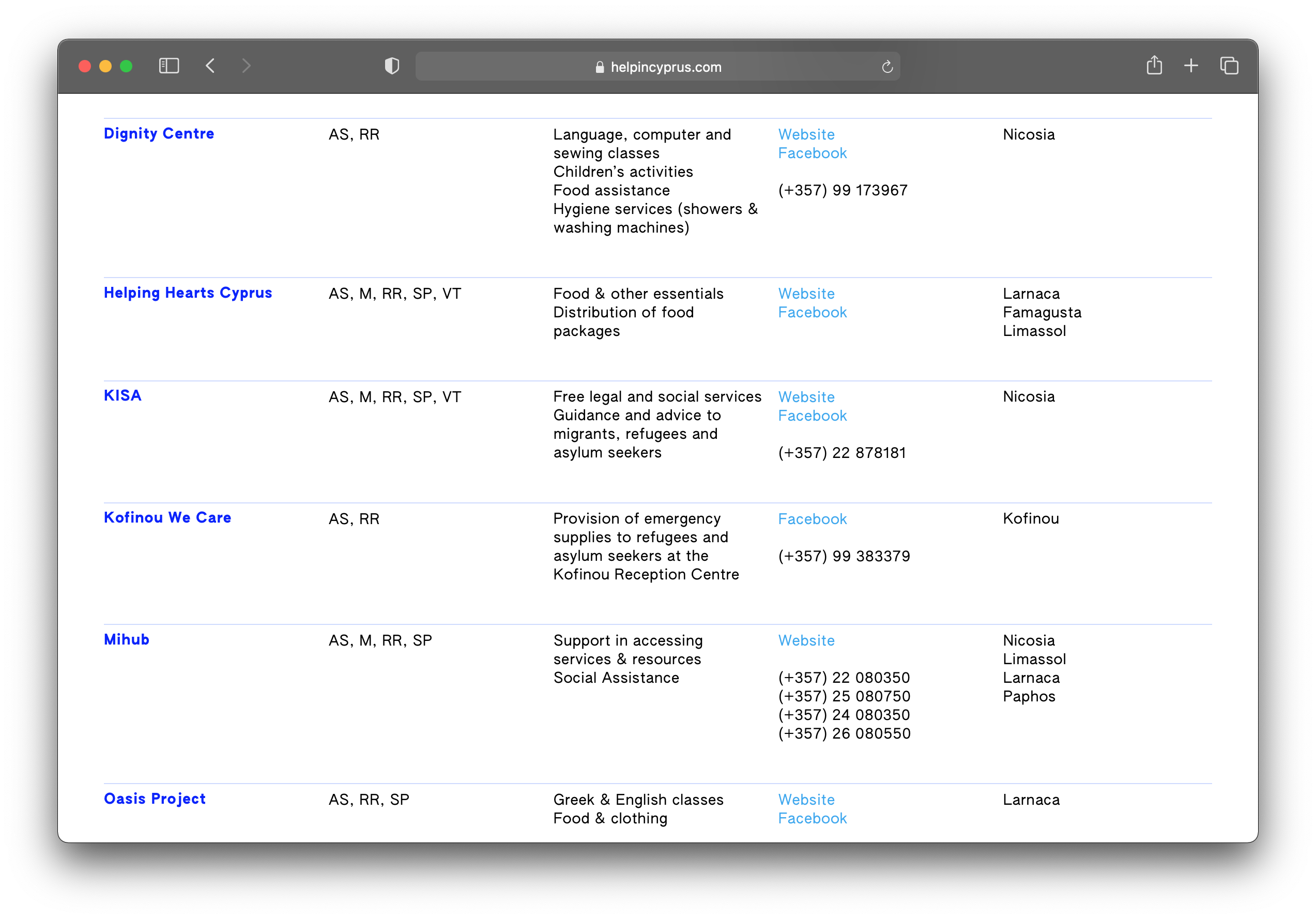Click 'AS, M, RR, SP' in Mihub row
The image size is (1316, 919).
click(380, 641)
